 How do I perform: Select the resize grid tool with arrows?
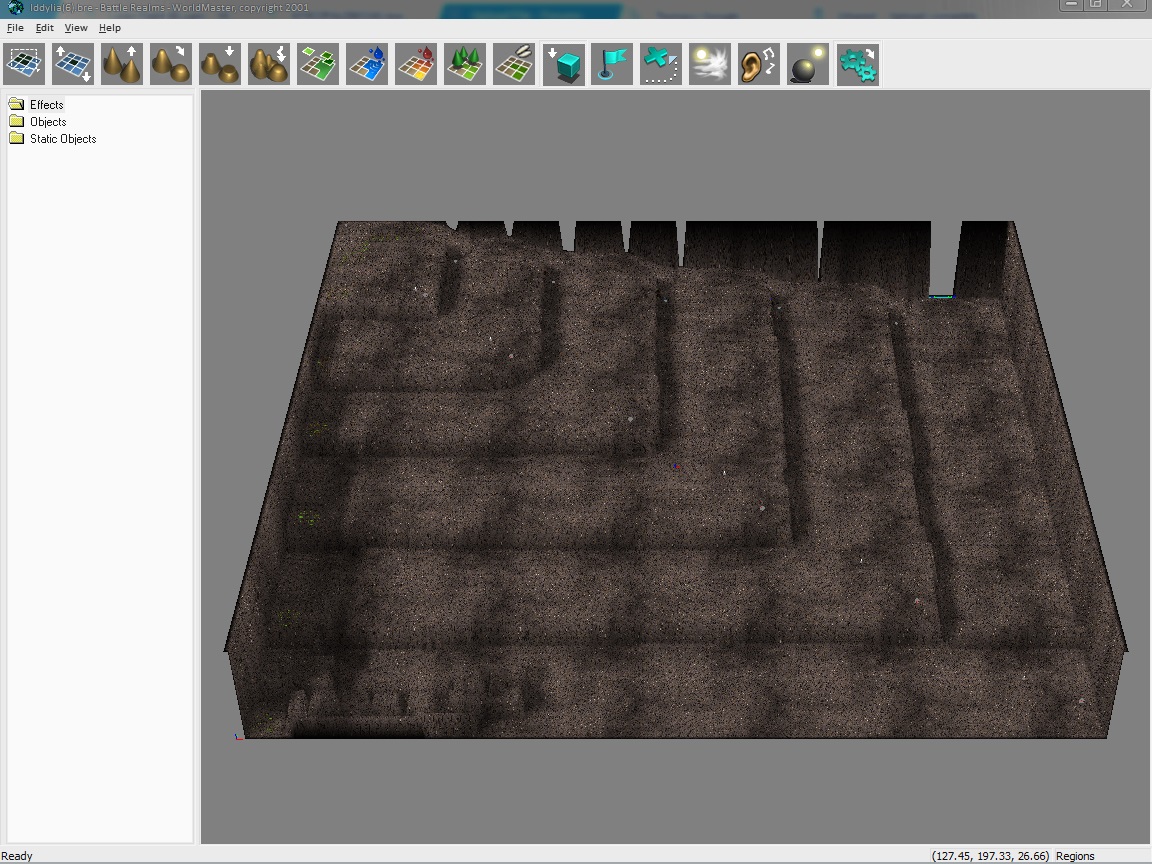pos(73,64)
